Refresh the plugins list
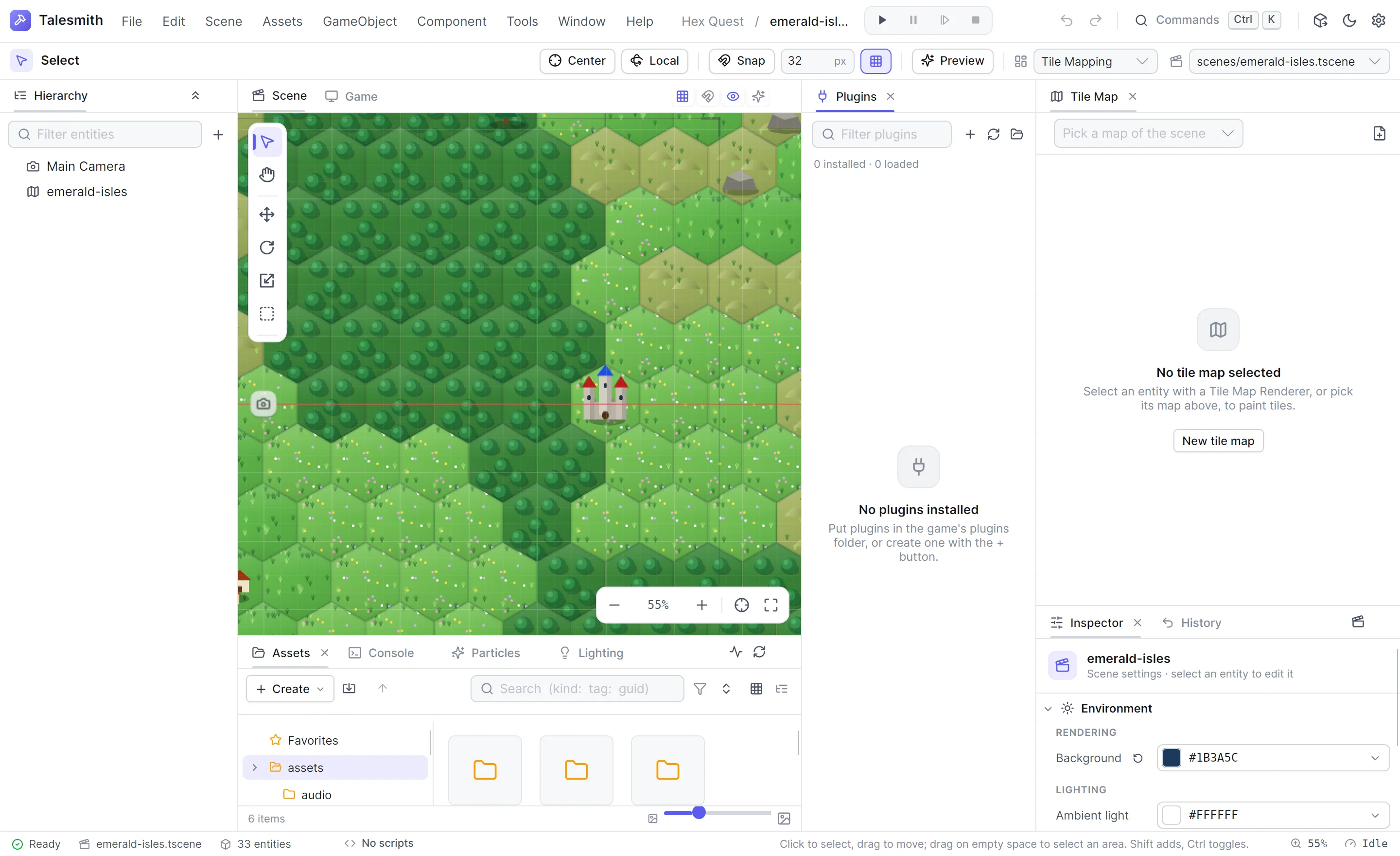 [x=993, y=134]
